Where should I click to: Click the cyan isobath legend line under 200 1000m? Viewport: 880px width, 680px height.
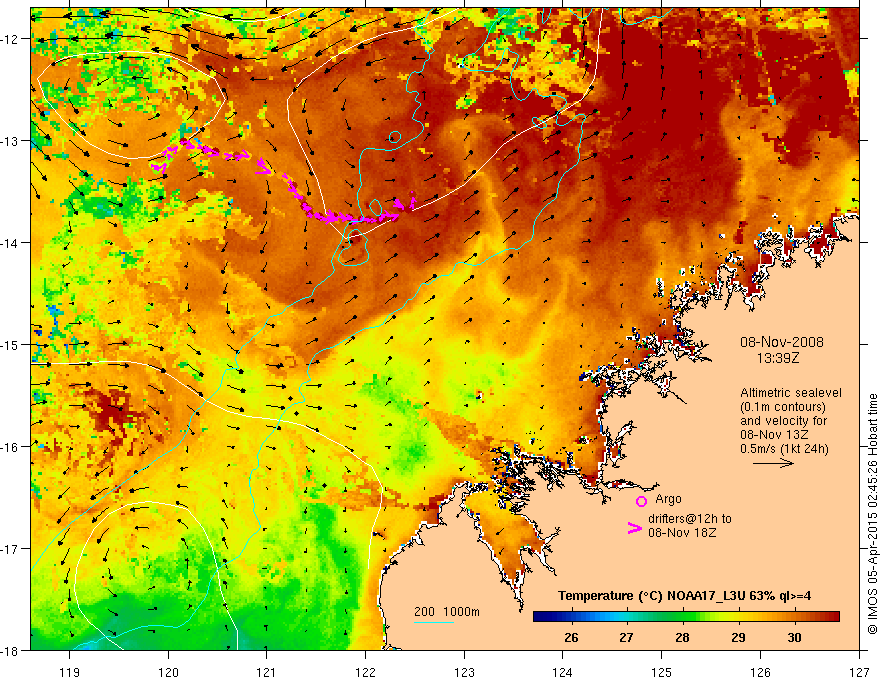[x=434, y=622]
